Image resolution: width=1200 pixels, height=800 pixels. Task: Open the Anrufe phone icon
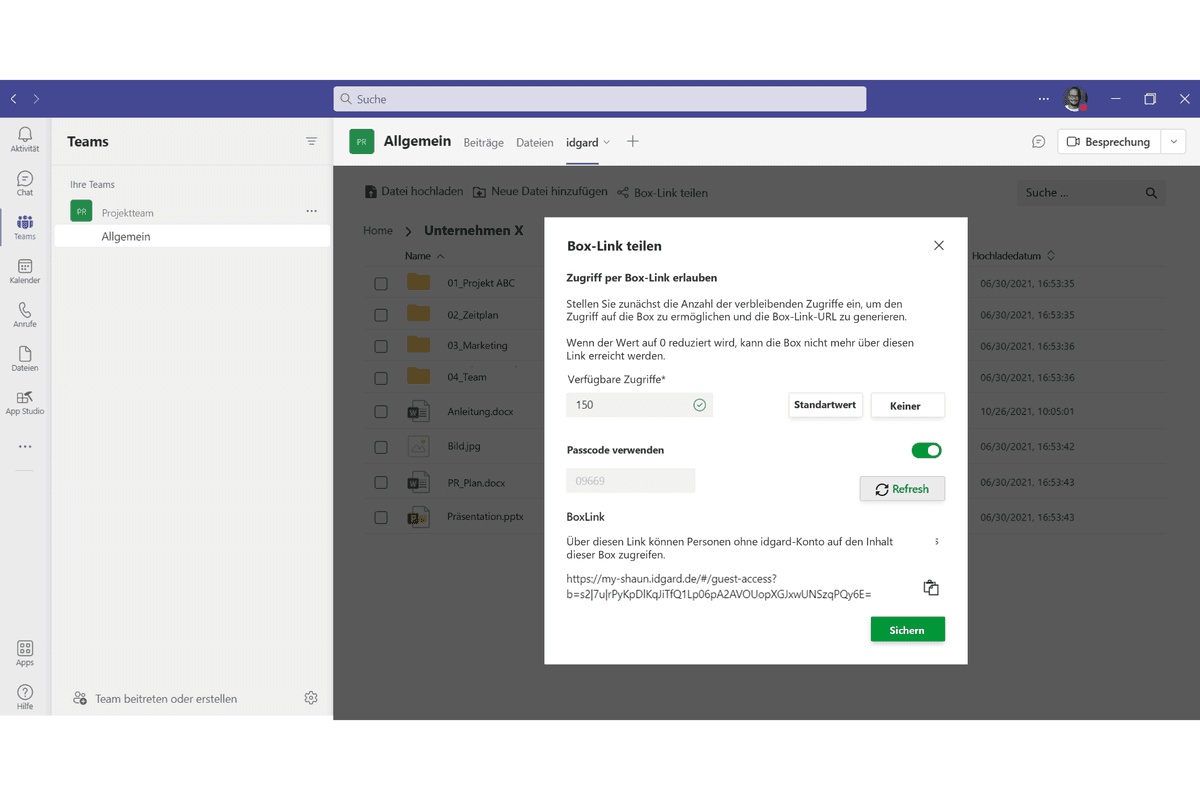tap(25, 315)
